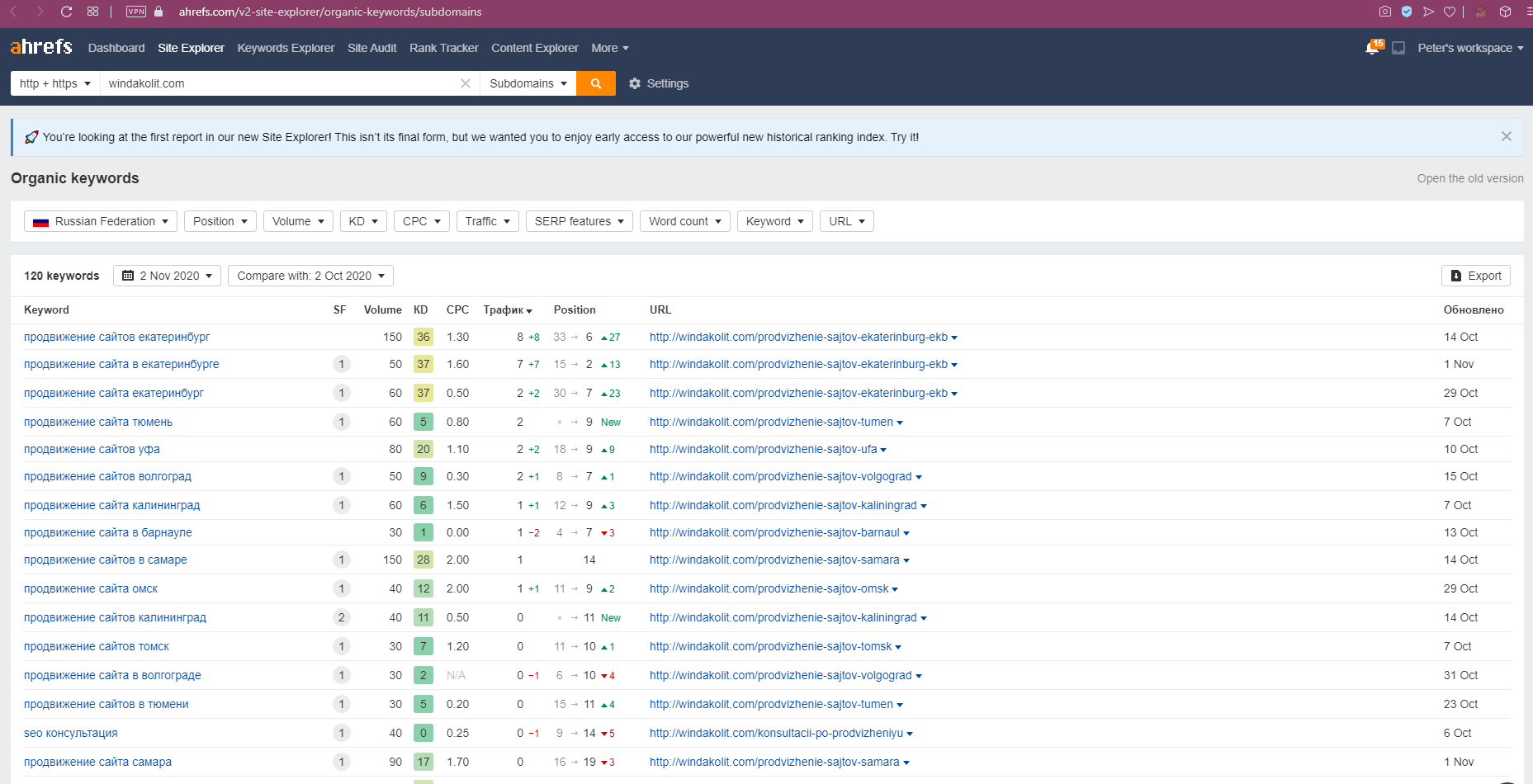Clear the windakolit.com search field
This screenshot has height=784, width=1533.
coord(466,83)
